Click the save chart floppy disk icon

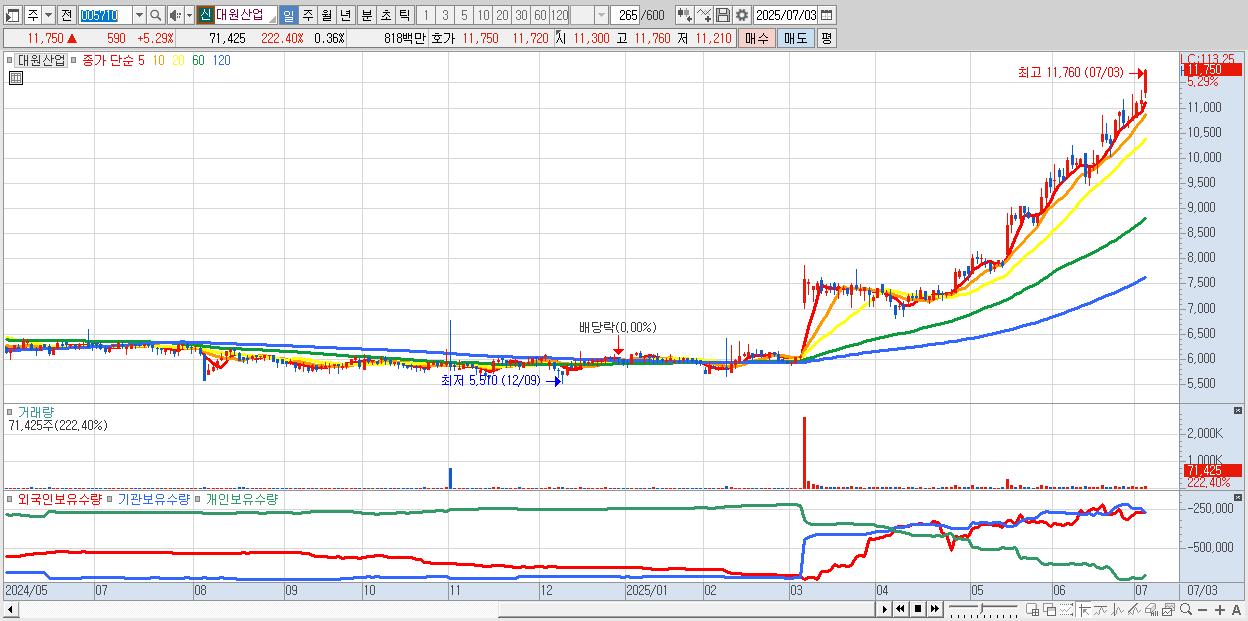[x=722, y=15]
